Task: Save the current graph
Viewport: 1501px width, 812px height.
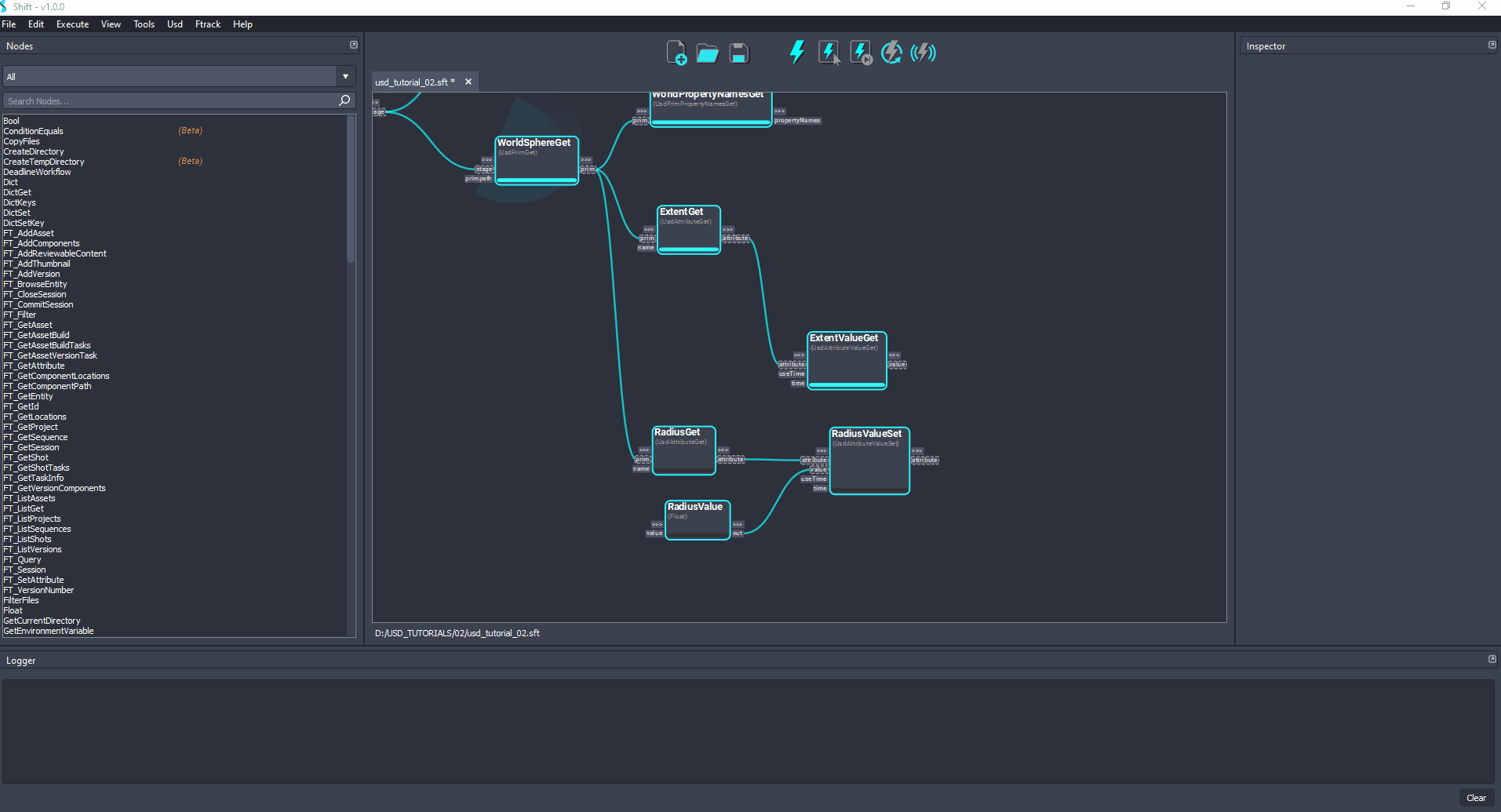Action: pos(738,52)
